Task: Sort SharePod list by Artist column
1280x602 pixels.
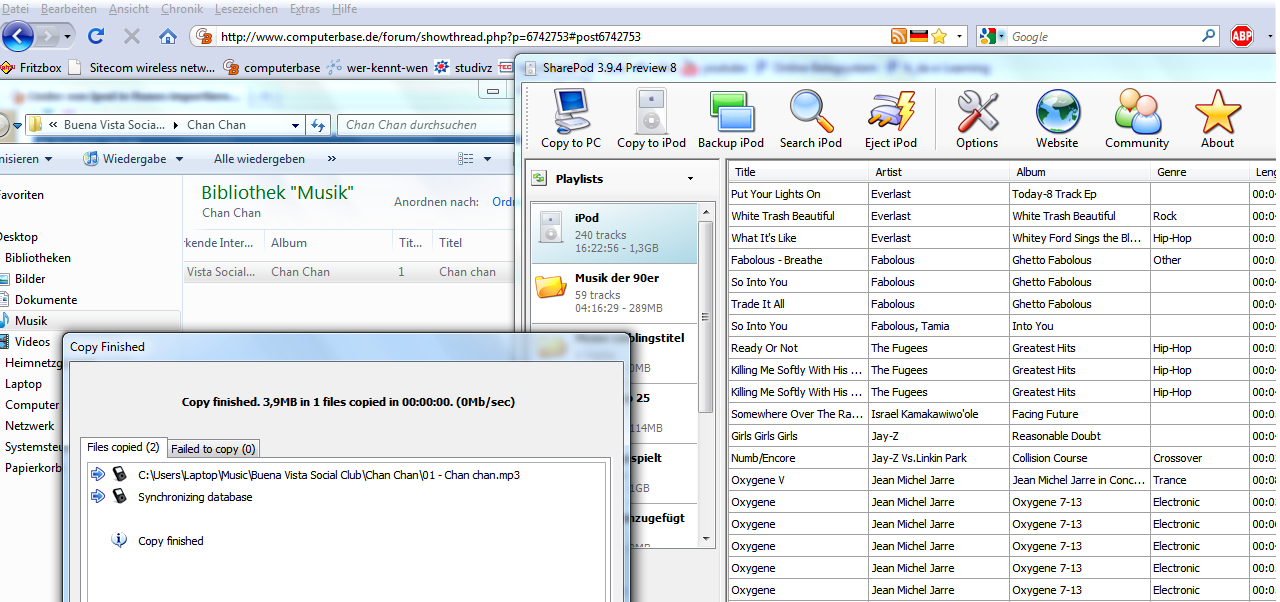Action: (x=938, y=172)
